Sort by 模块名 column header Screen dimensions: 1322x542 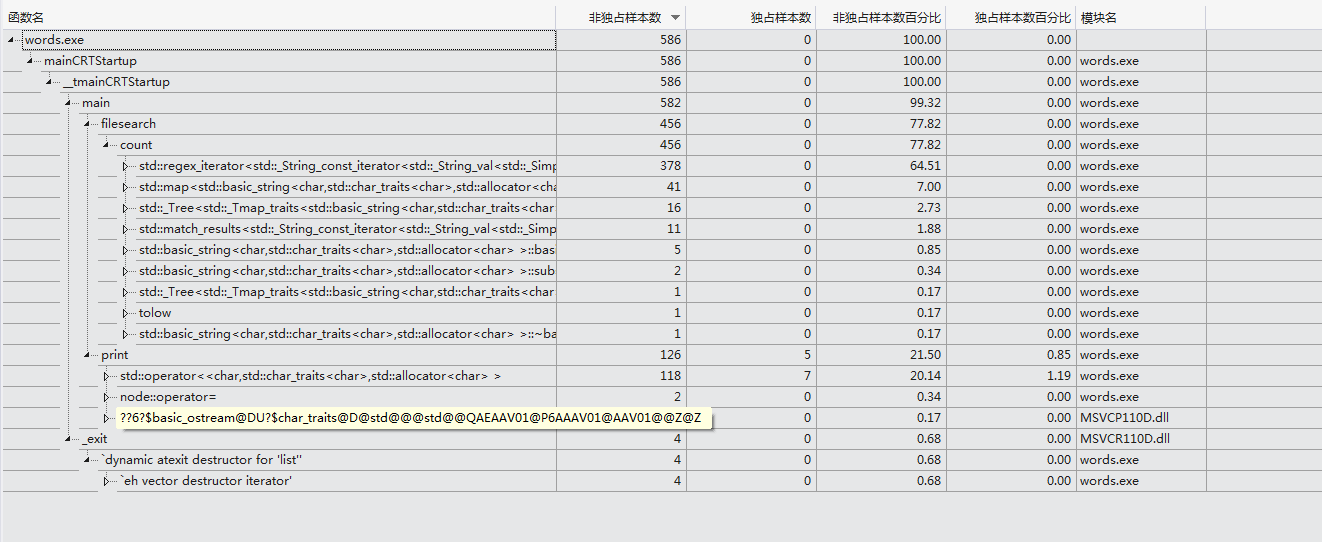(1140, 18)
